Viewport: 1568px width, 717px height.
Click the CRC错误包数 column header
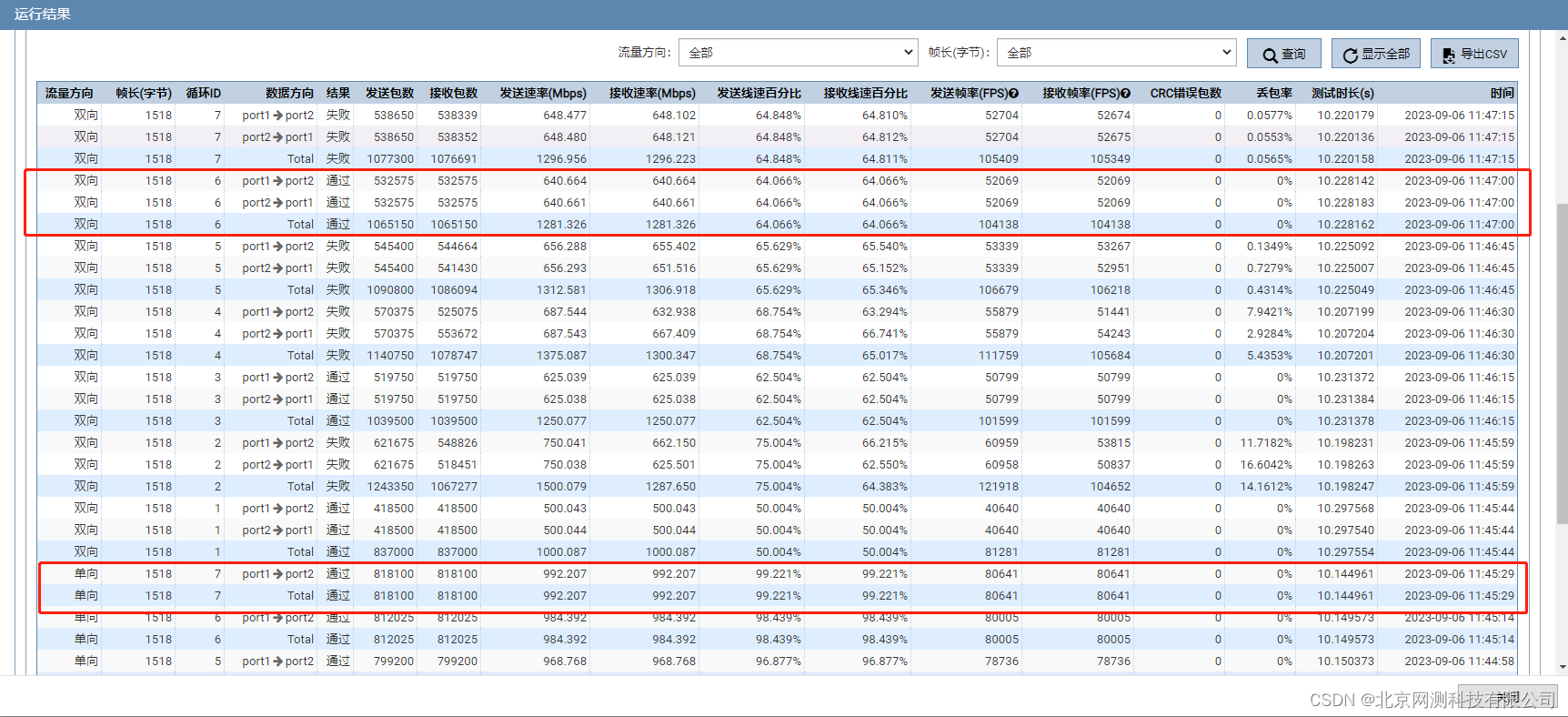click(x=1186, y=94)
